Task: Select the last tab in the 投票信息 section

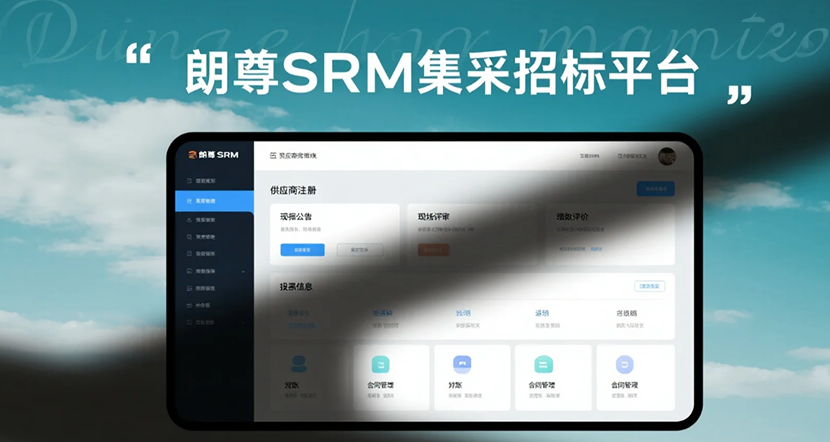Action: point(628,313)
